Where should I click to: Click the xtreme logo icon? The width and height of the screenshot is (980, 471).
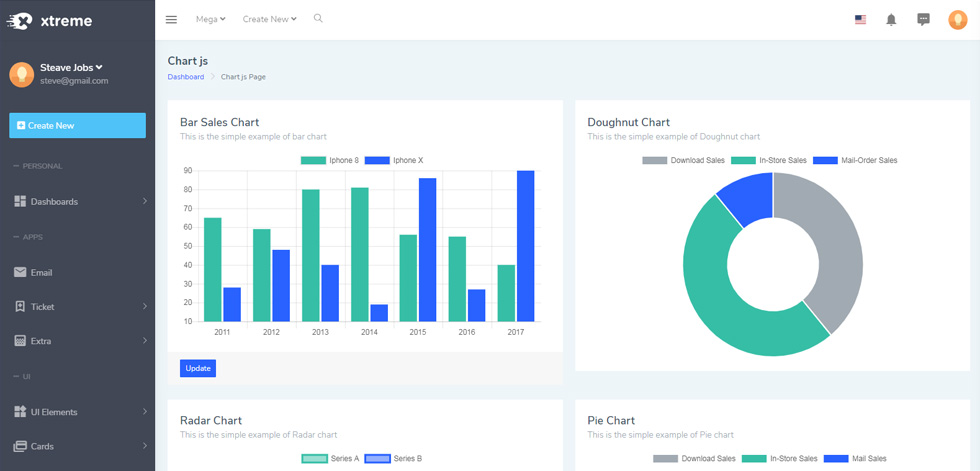[19, 21]
